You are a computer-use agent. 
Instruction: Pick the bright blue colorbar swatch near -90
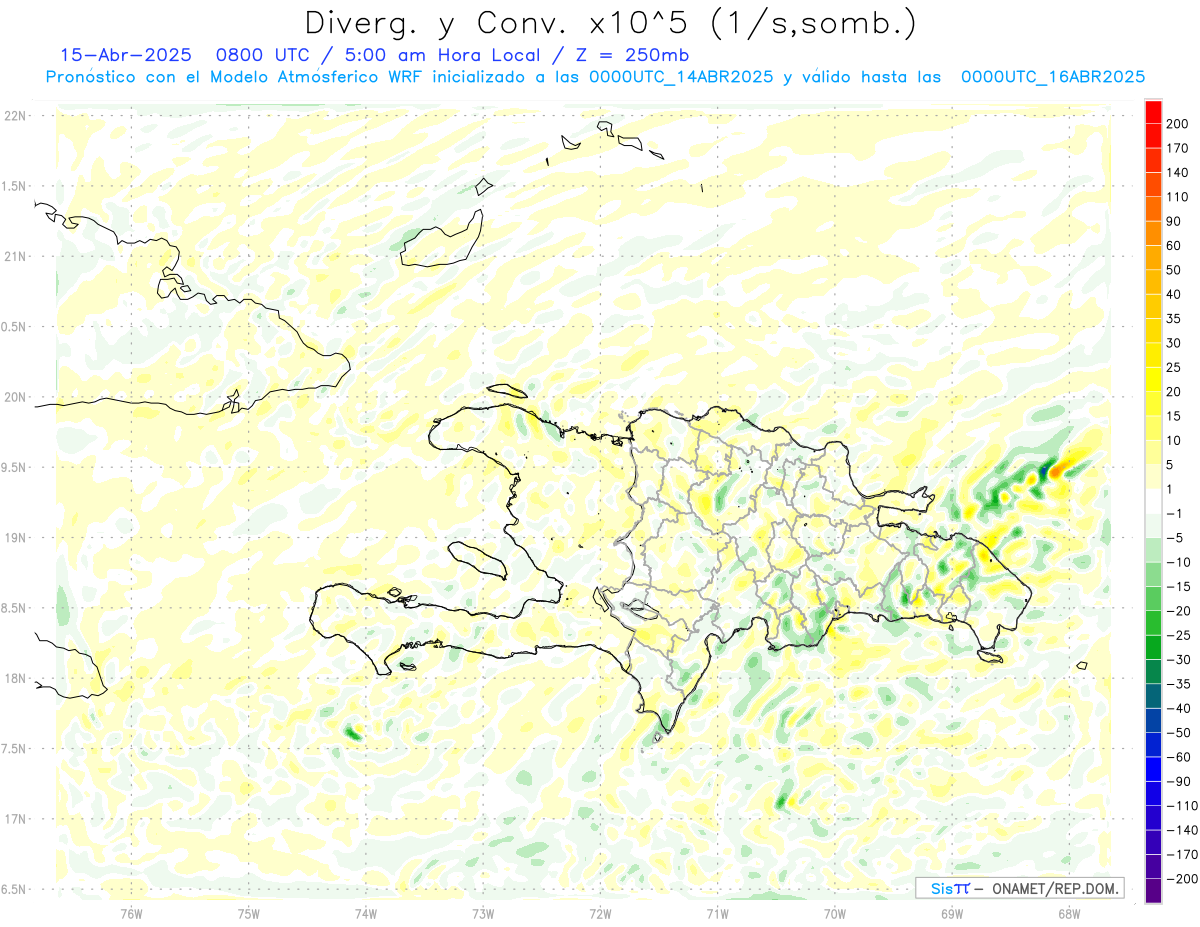point(1153,770)
